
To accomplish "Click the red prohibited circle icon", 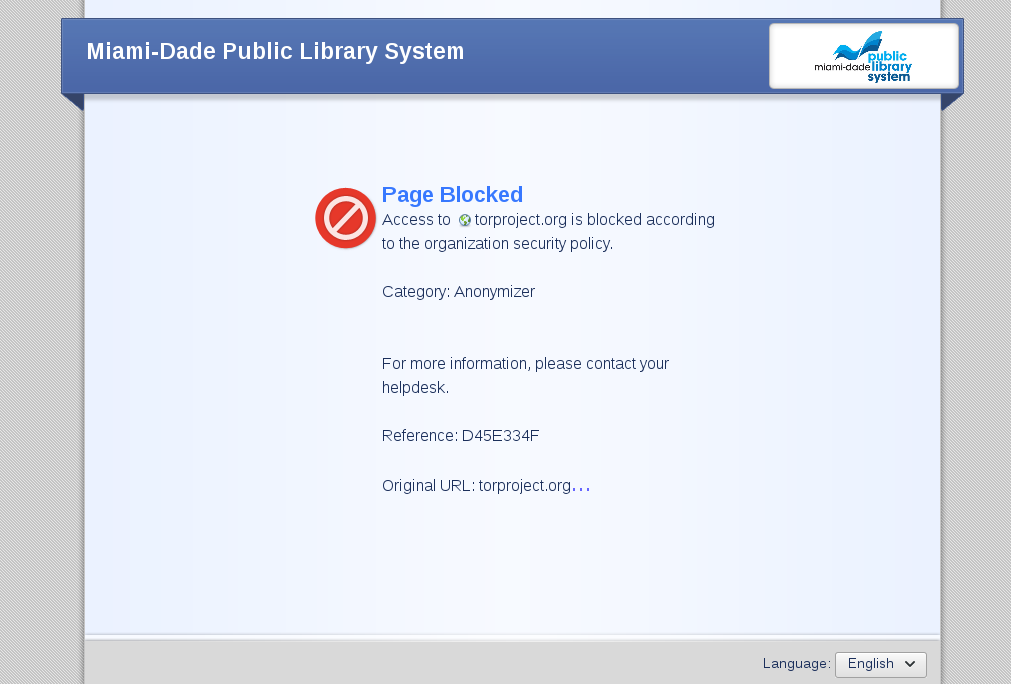I will tap(345, 218).
